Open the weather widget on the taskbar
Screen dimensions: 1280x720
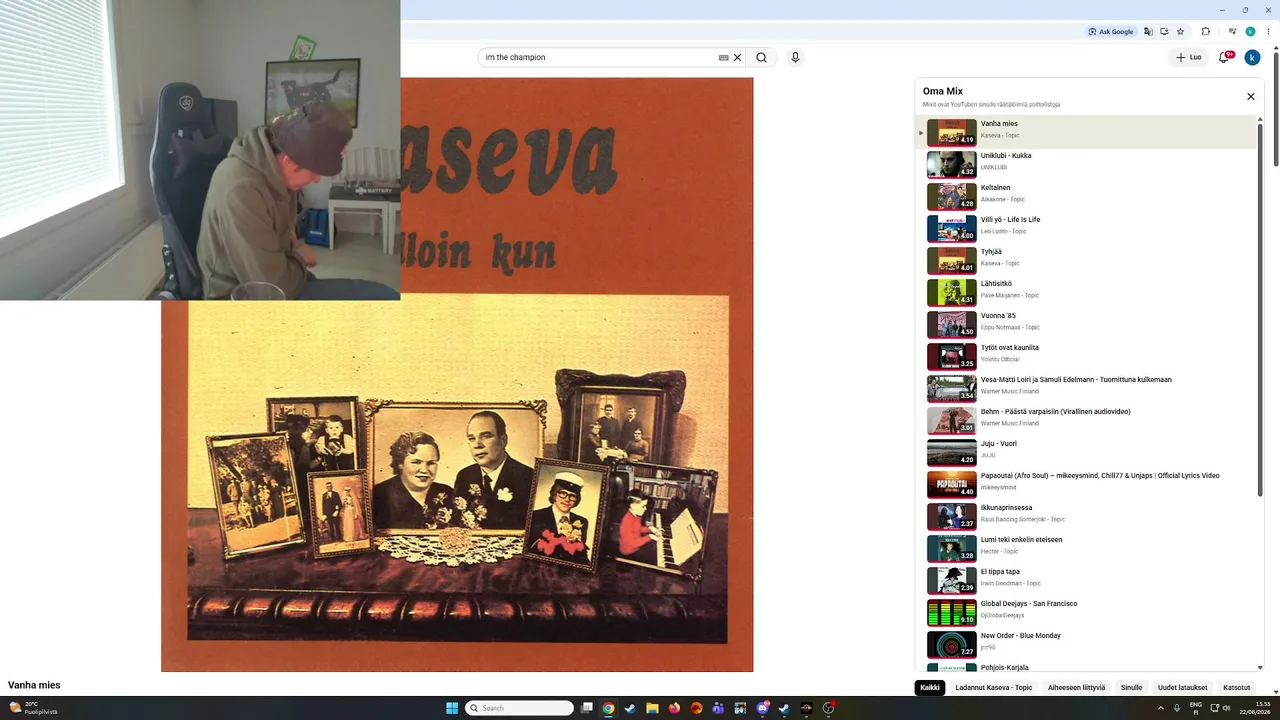pyautogui.click(x=33, y=708)
